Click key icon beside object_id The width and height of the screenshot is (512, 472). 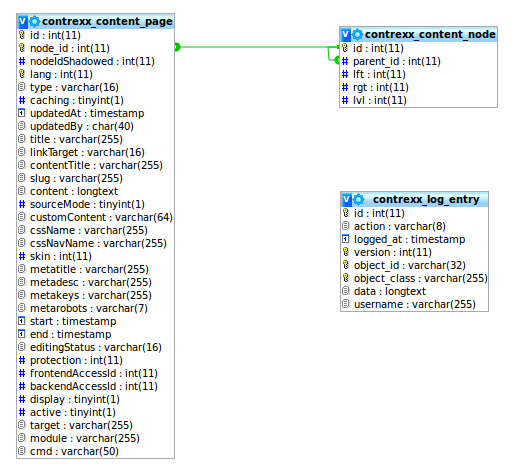point(346,265)
